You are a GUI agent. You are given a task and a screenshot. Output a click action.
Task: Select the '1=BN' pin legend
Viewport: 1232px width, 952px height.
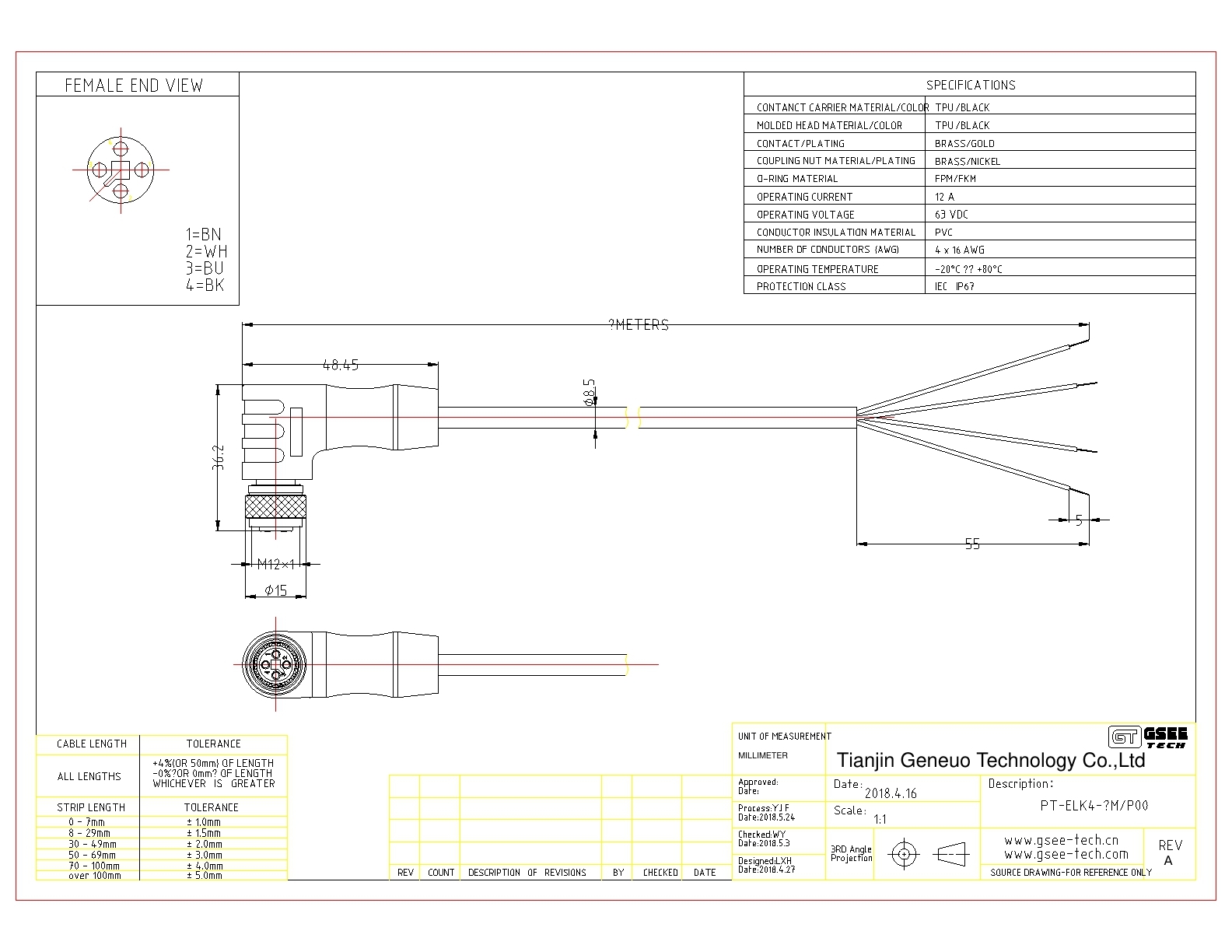point(203,234)
